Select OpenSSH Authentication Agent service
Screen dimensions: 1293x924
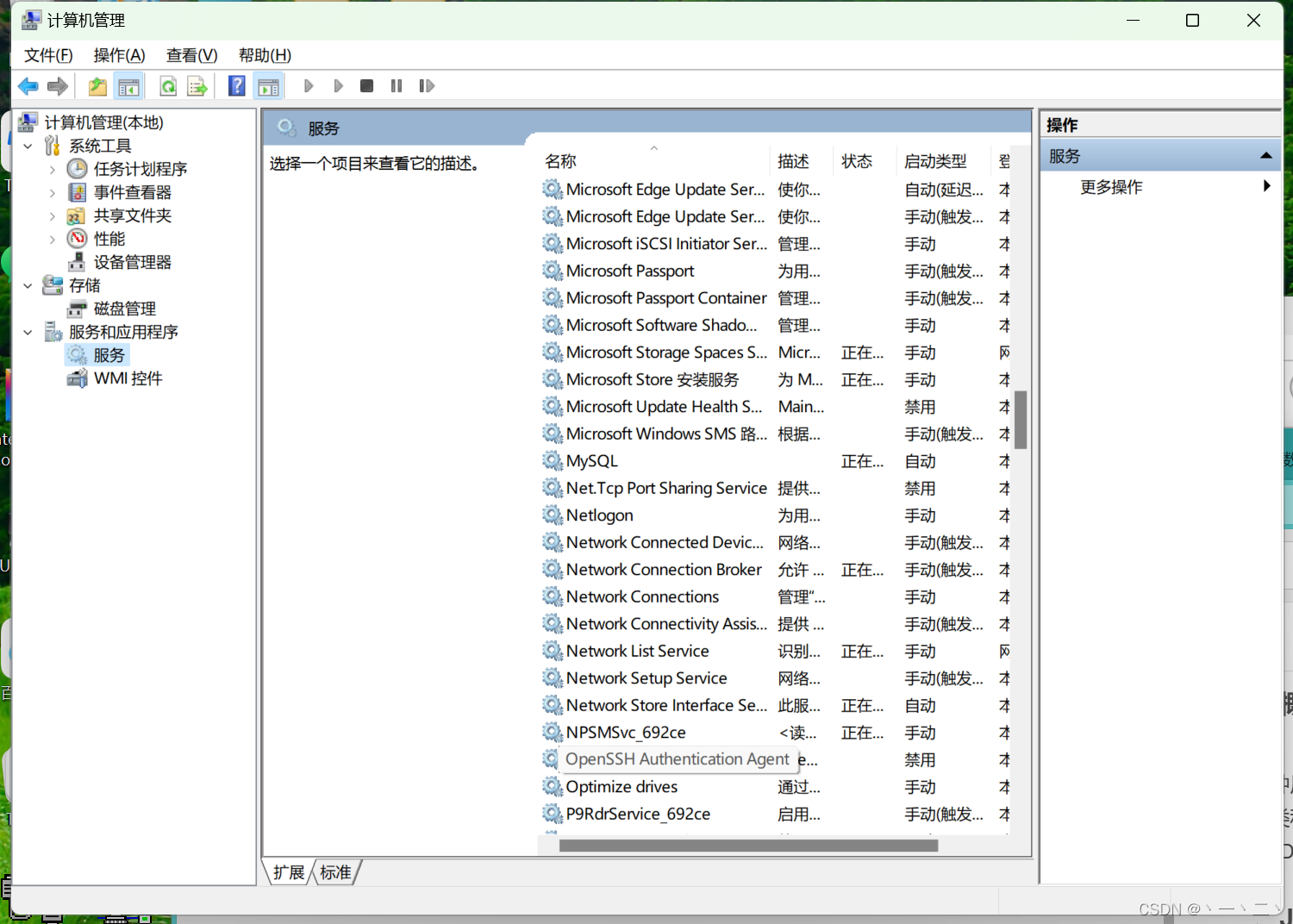coord(677,759)
